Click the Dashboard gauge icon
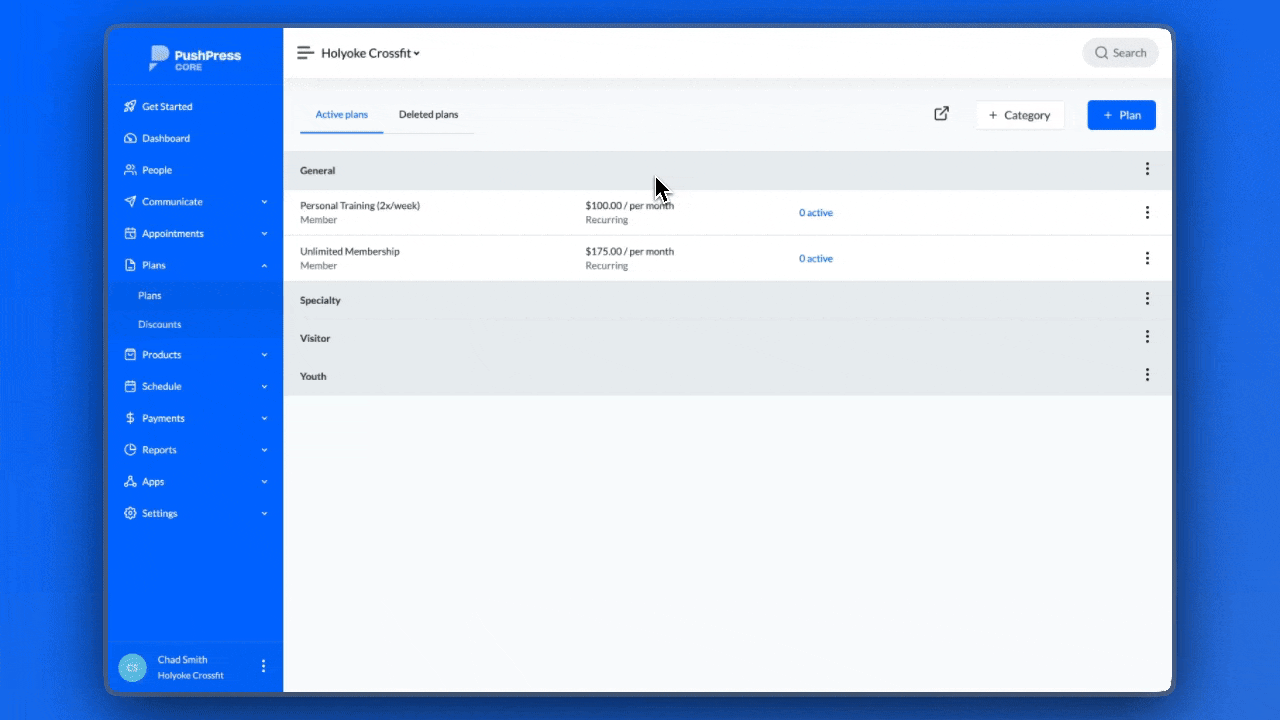The image size is (1280, 720). tap(130, 139)
